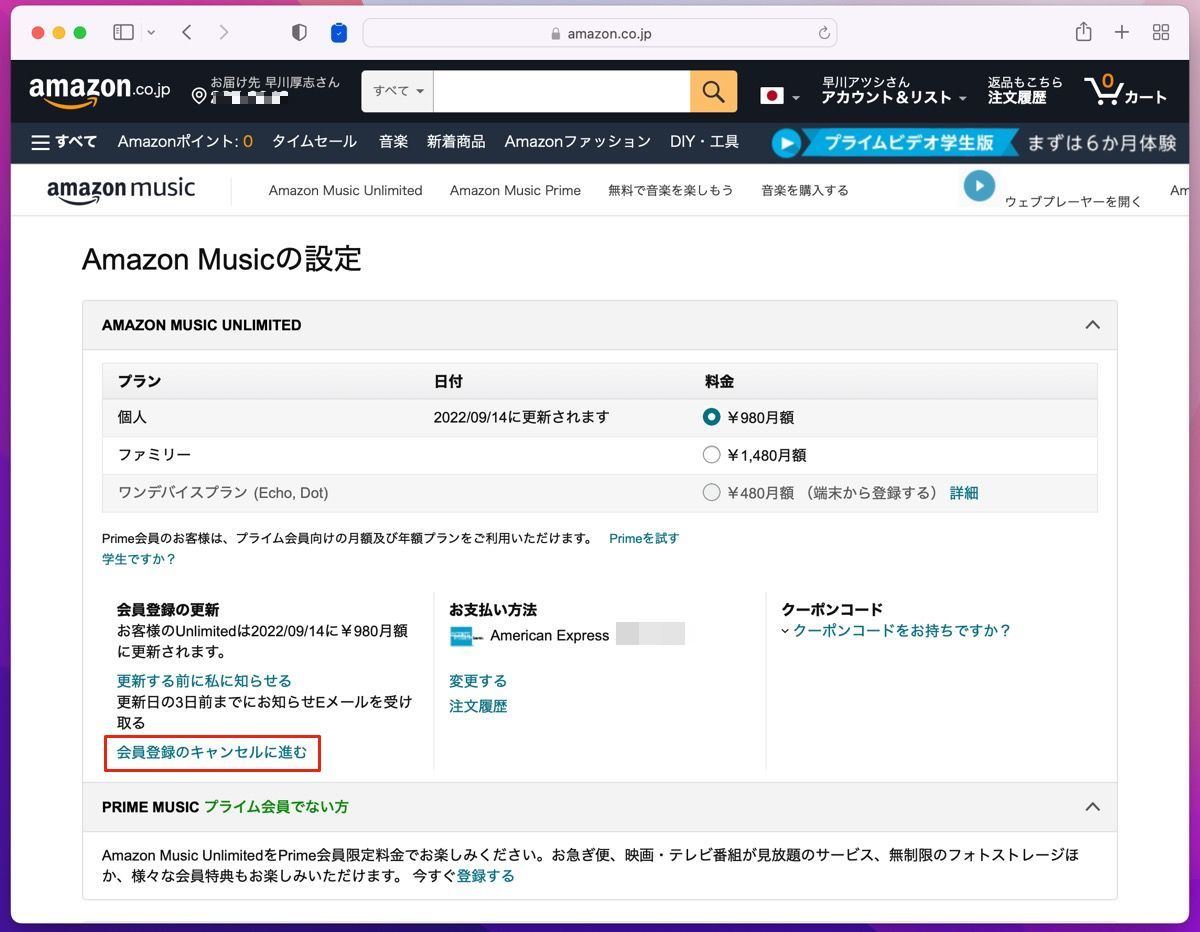
Task: Select the 個人 ¥980月額 plan radio
Action: pos(711,417)
